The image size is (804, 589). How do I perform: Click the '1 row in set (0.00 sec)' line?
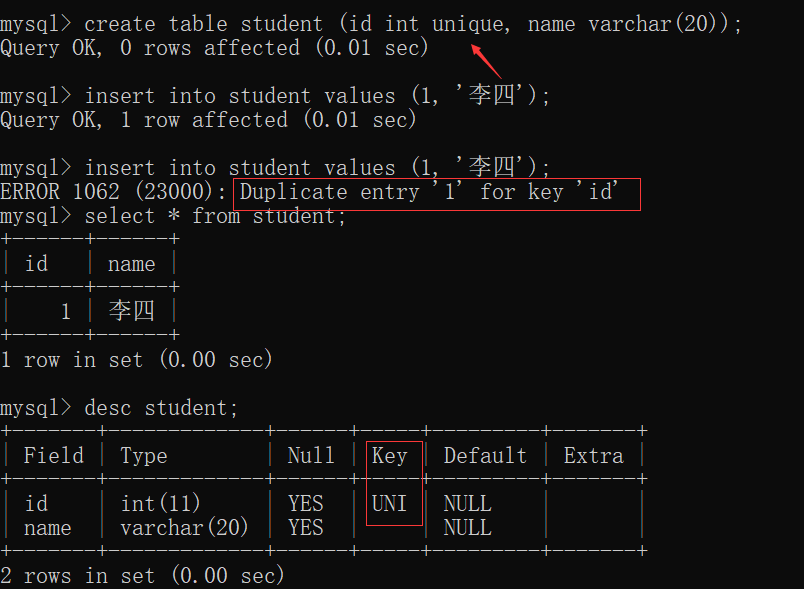(136, 360)
